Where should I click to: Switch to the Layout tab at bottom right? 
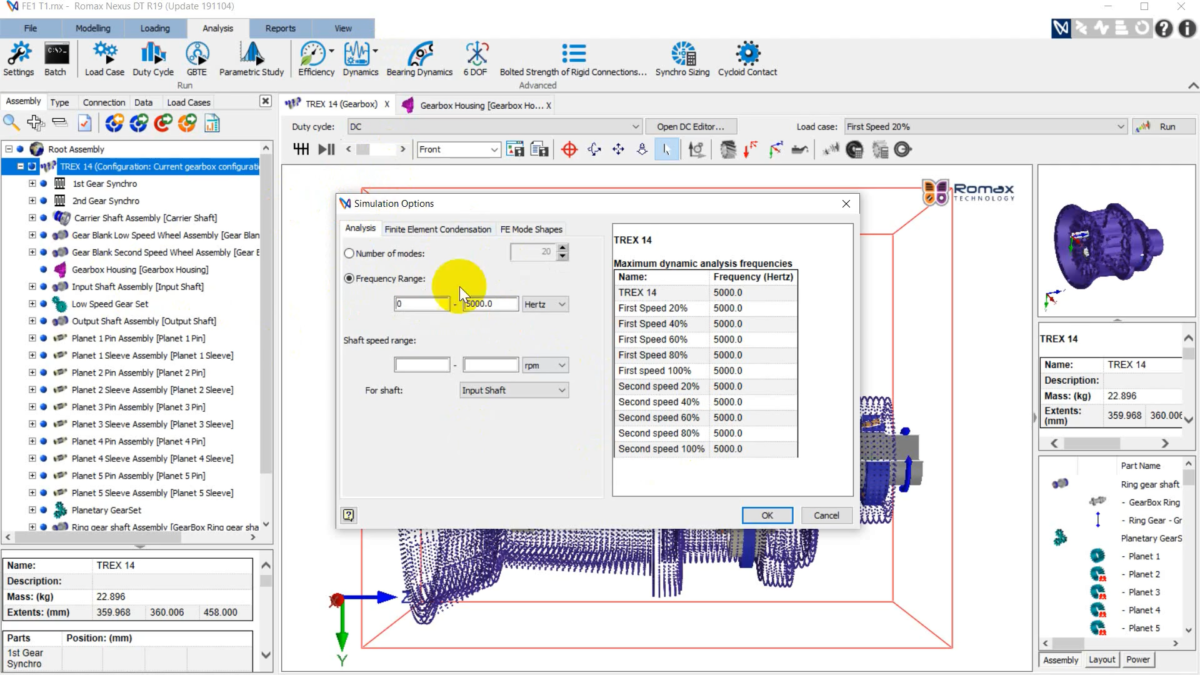pyautogui.click(x=1102, y=660)
